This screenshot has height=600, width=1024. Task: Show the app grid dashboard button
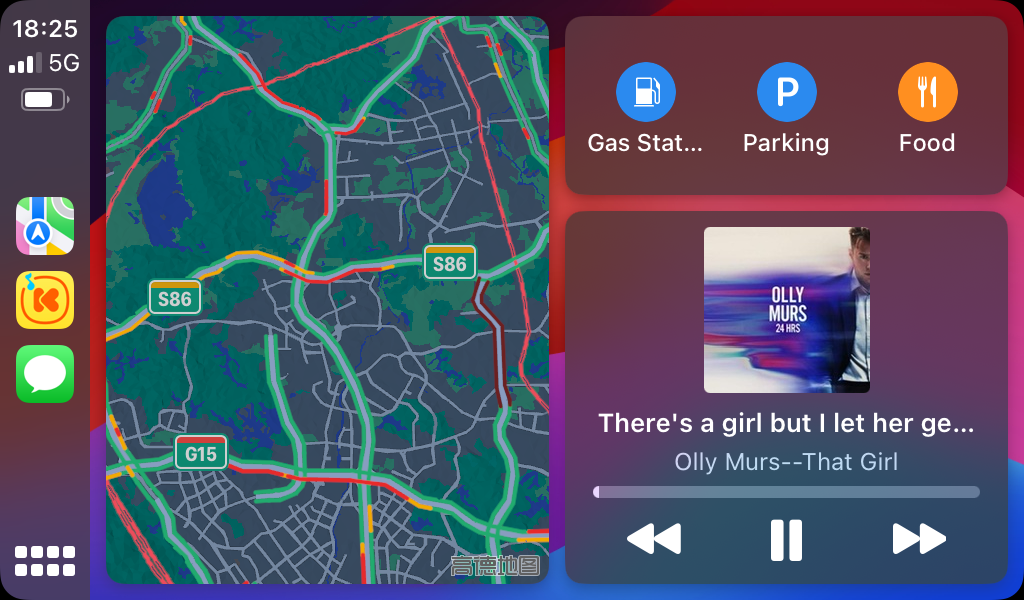tap(45, 561)
